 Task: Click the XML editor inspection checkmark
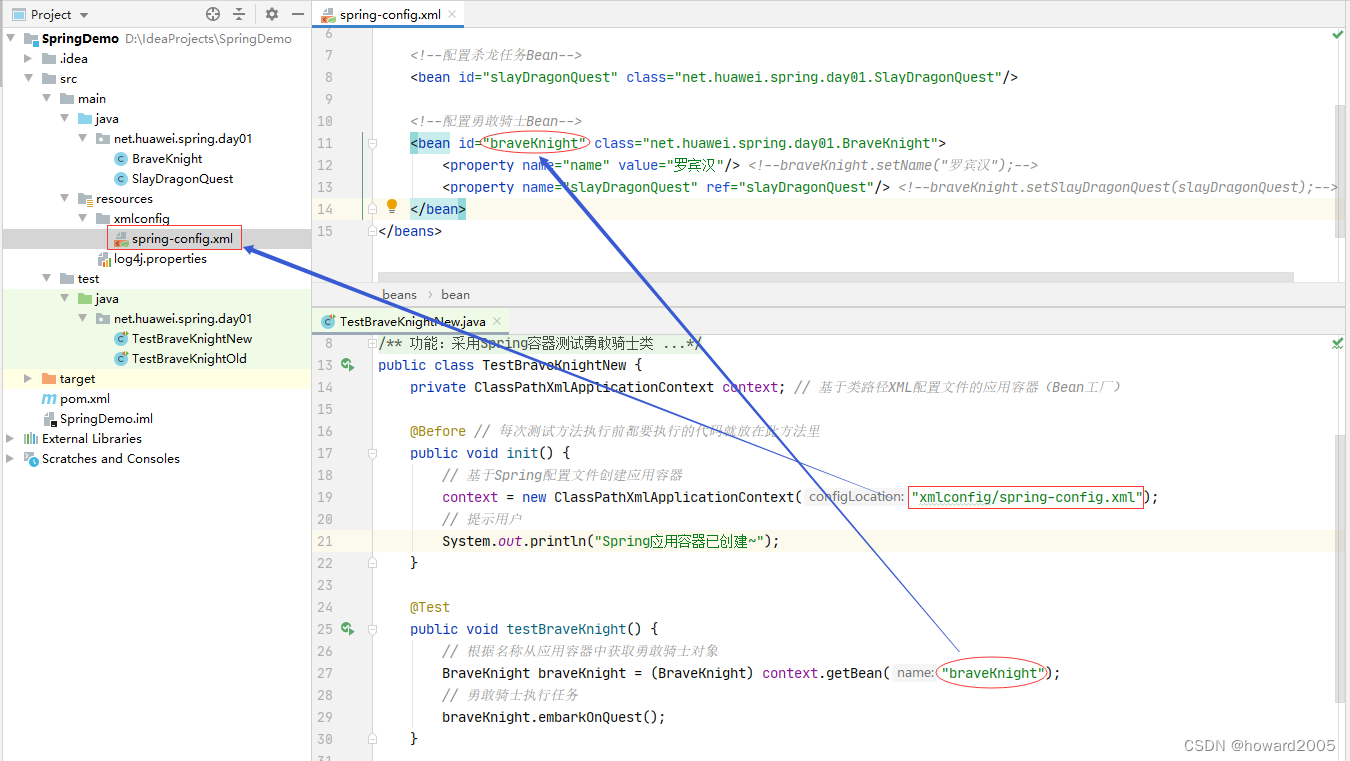[x=1337, y=35]
